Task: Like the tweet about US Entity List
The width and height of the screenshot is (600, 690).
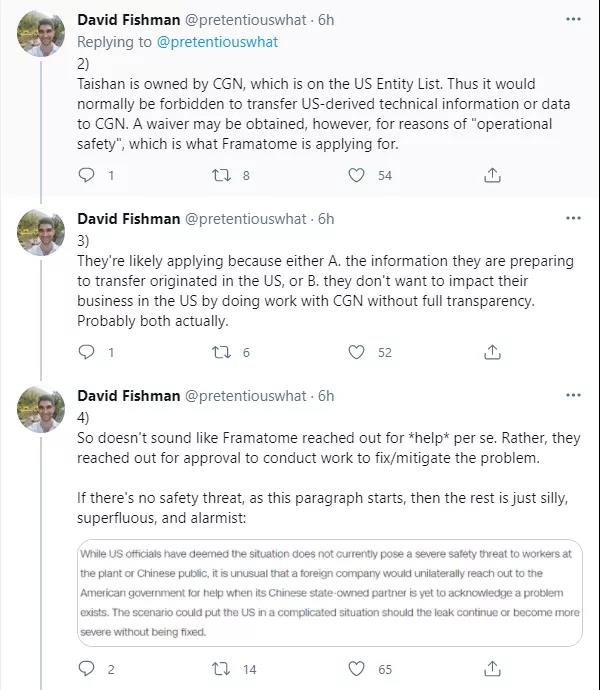Action: coord(357,175)
